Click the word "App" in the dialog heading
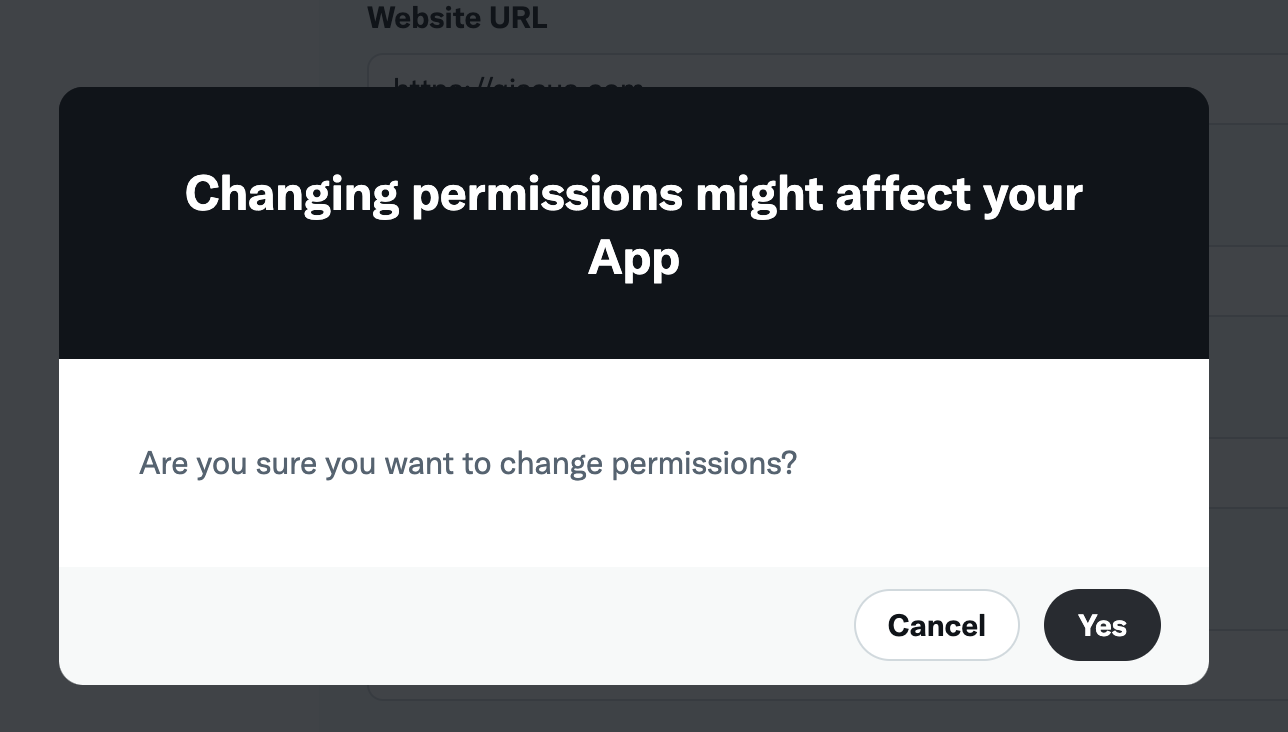This screenshot has height=732, width=1288. [633, 258]
